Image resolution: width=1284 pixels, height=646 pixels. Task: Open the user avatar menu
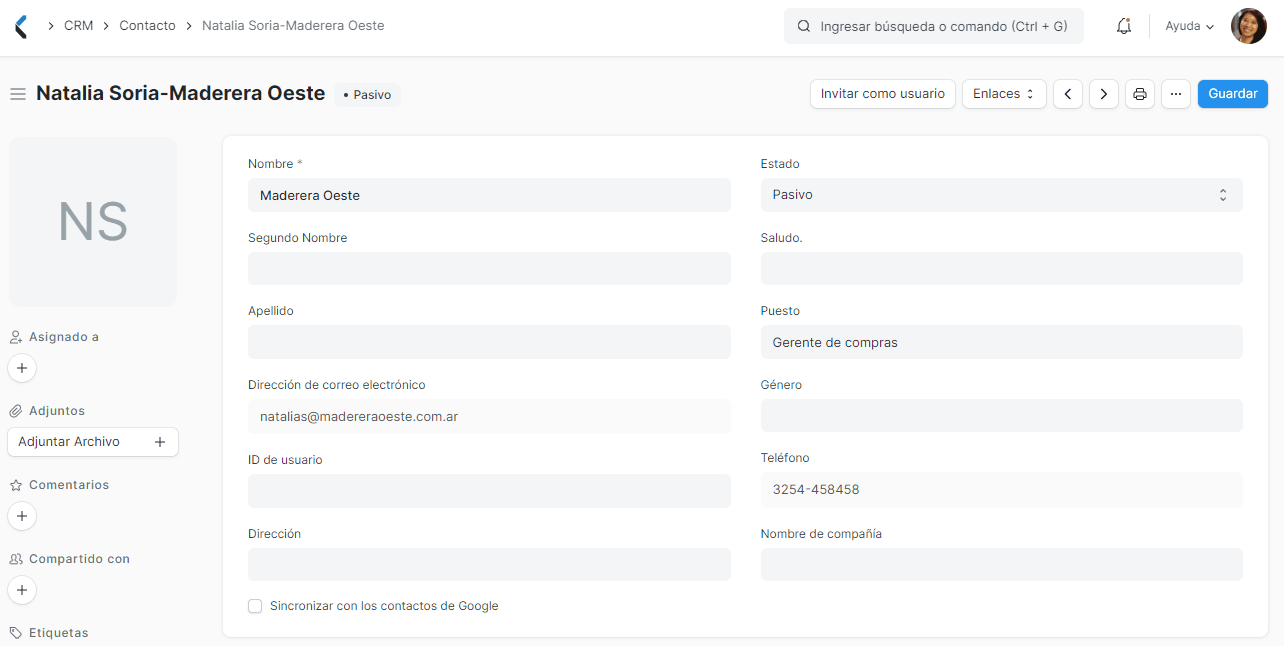pyautogui.click(x=1248, y=26)
